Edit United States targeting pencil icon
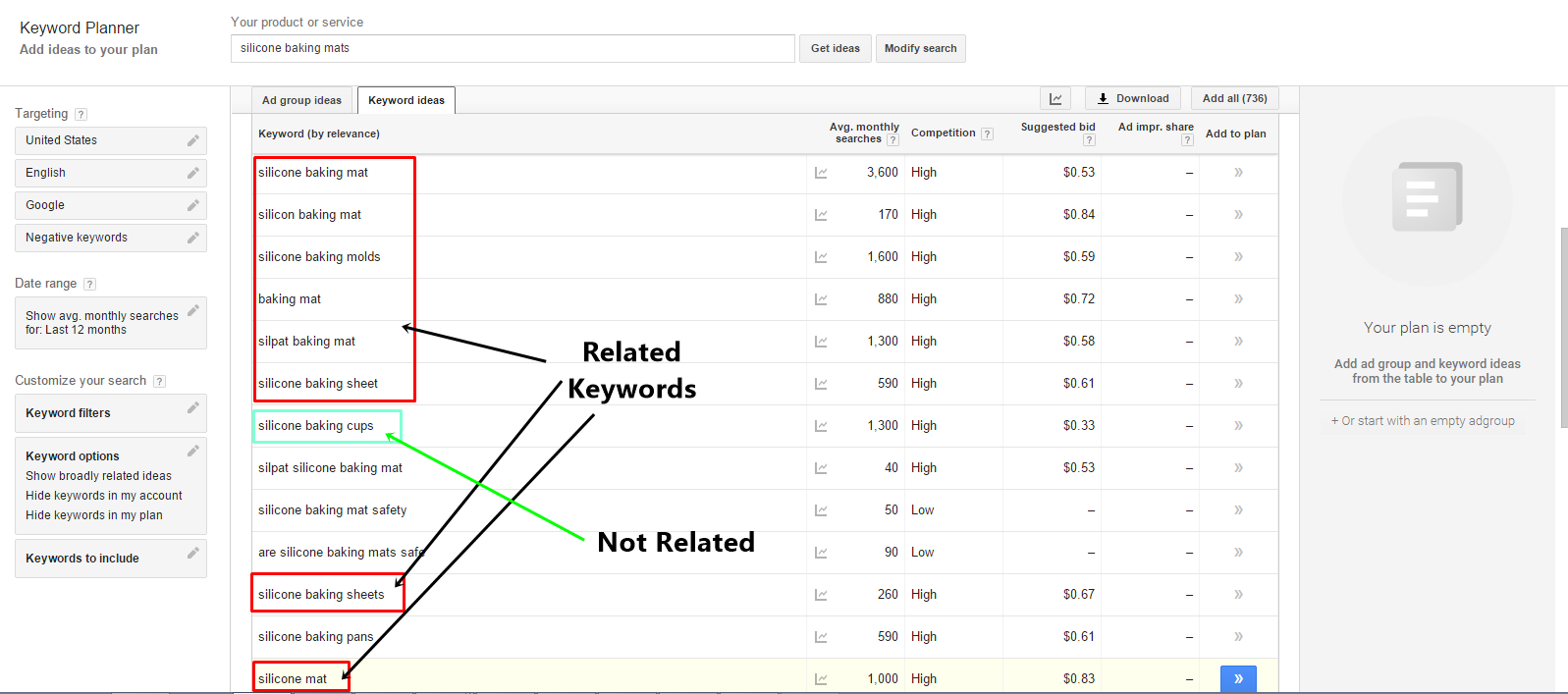 [193, 140]
